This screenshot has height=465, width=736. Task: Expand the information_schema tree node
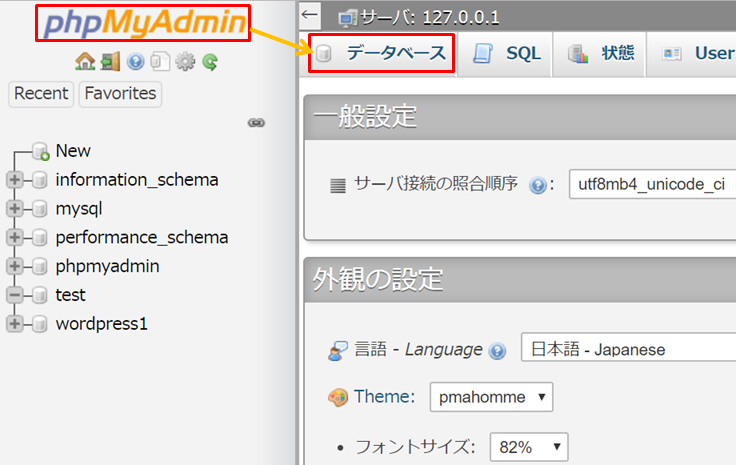15,180
